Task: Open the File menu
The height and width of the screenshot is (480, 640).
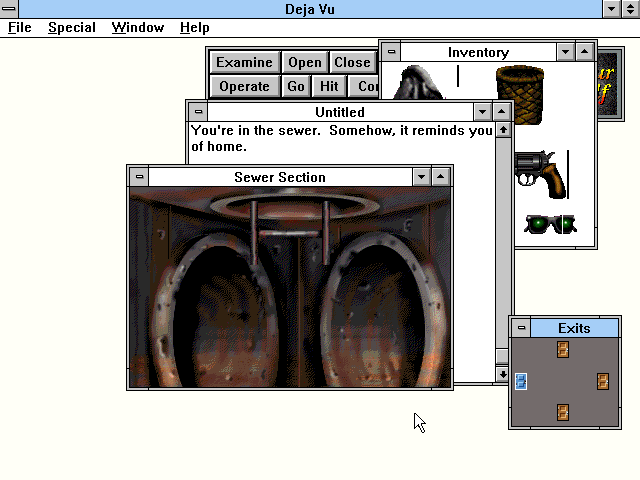Action: [x=20, y=27]
